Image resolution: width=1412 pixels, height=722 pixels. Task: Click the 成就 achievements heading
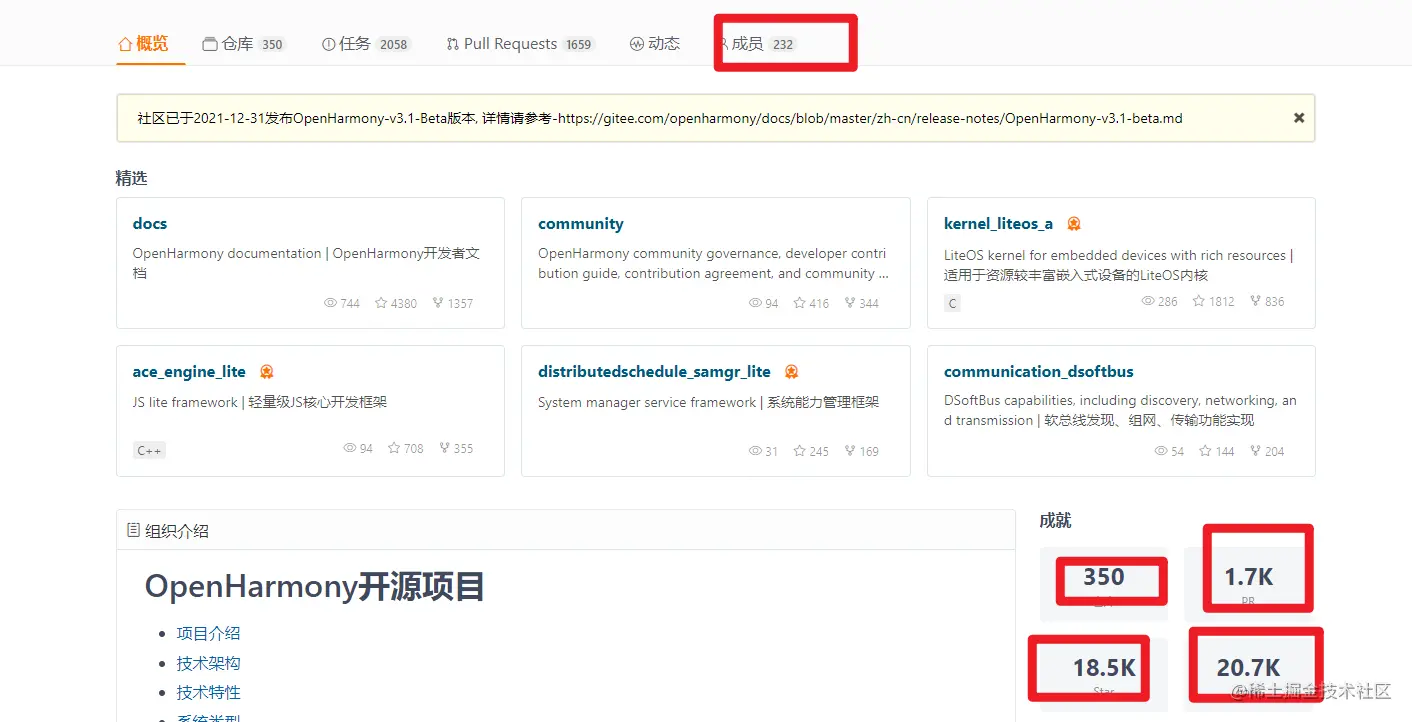(1055, 520)
